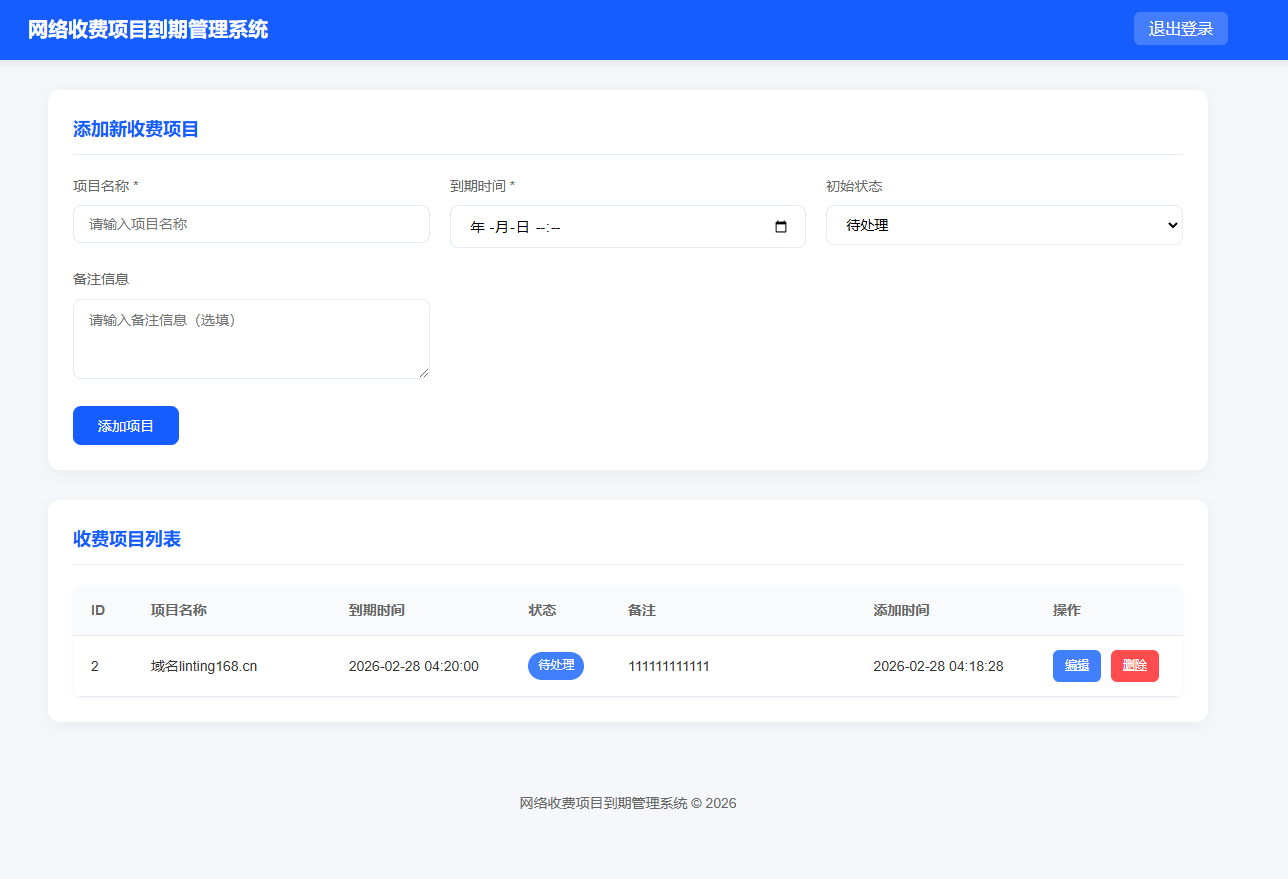Select the year segment of 到期时间 field
Viewport: 1288px width, 879px height.
pyautogui.click(x=477, y=227)
